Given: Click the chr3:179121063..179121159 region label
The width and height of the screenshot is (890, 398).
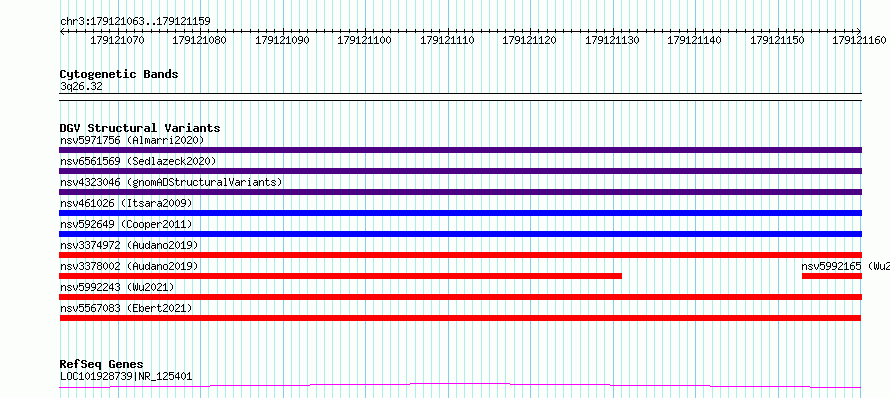Looking at the screenshot, I should point(135,22).
